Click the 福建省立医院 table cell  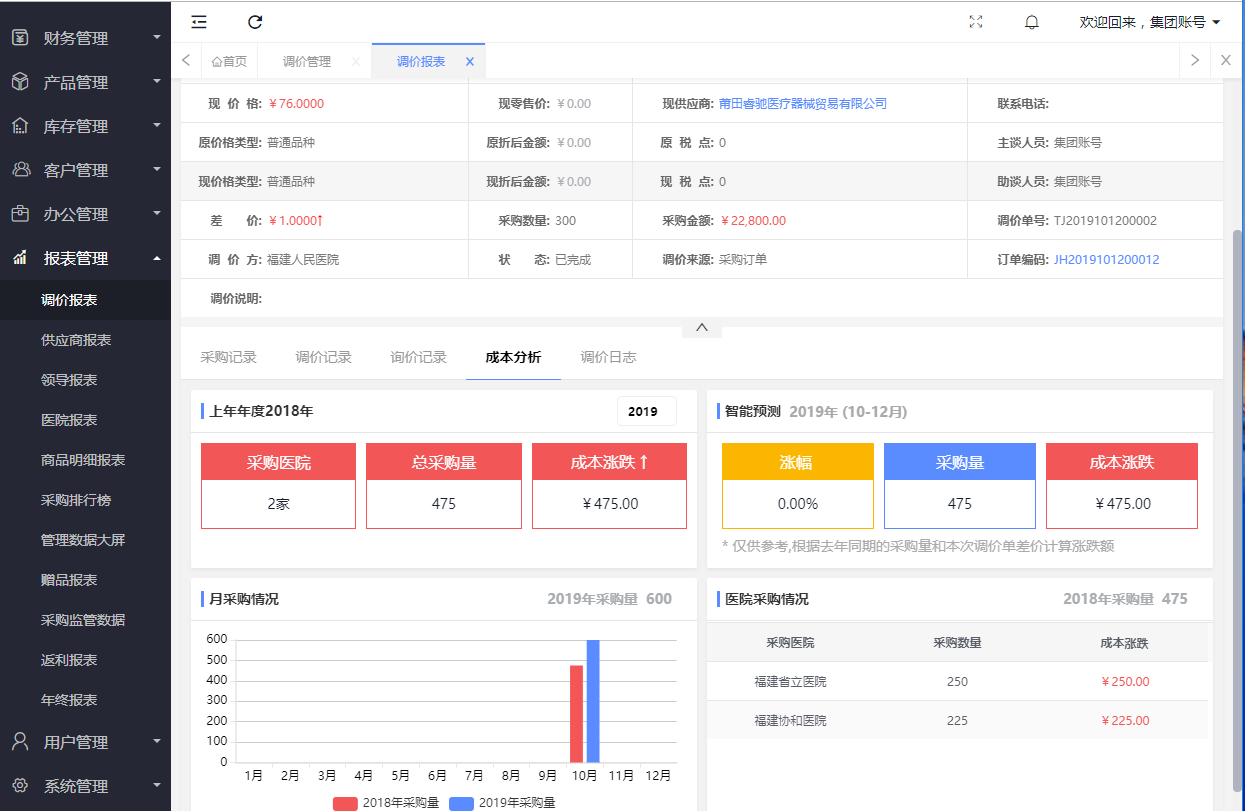point(790,682)
